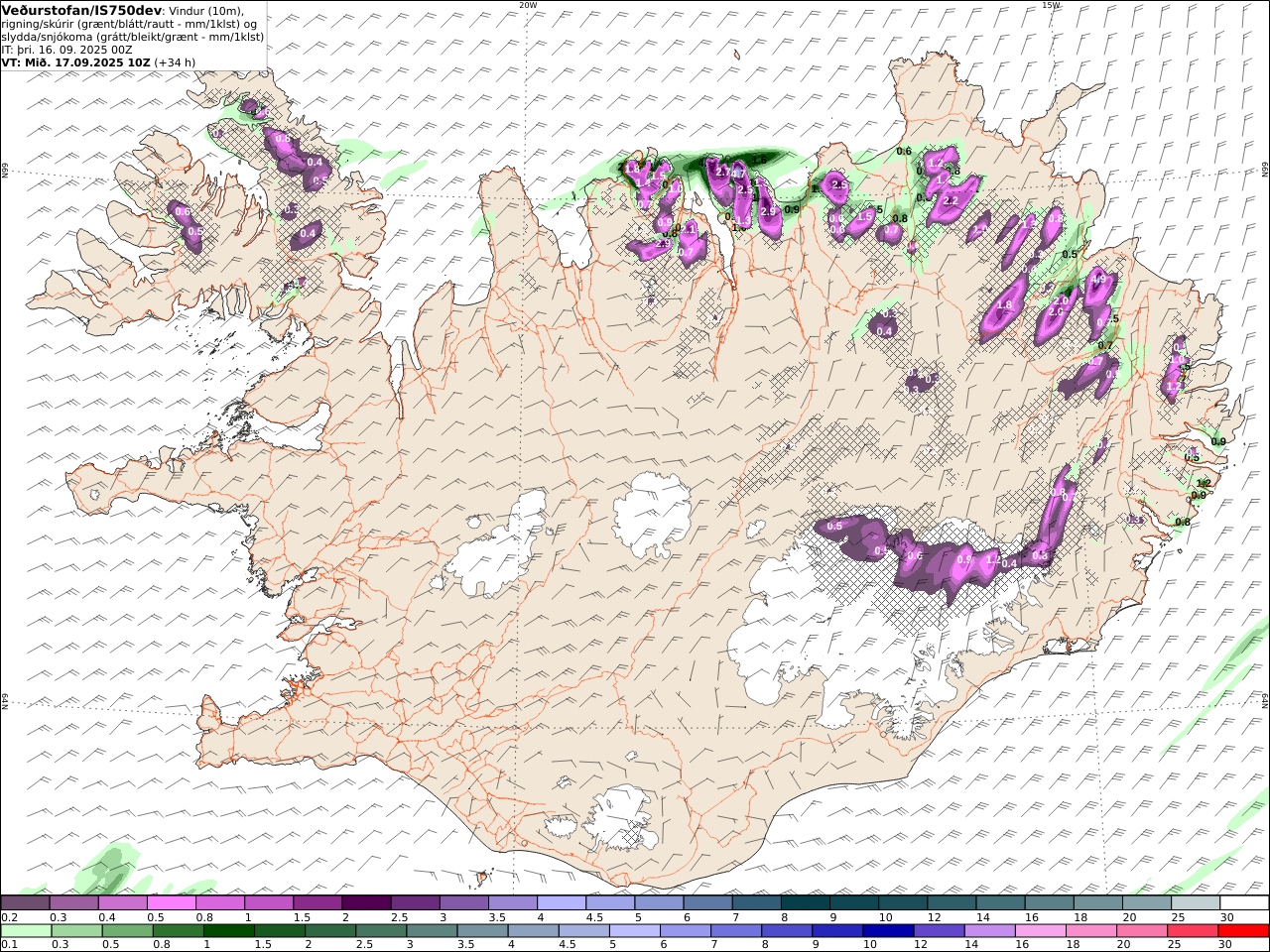Pick the top-row grey-teal swatch labeled 18
The height and width of the screenshot is (952, 1270).
pos(1096,903)
